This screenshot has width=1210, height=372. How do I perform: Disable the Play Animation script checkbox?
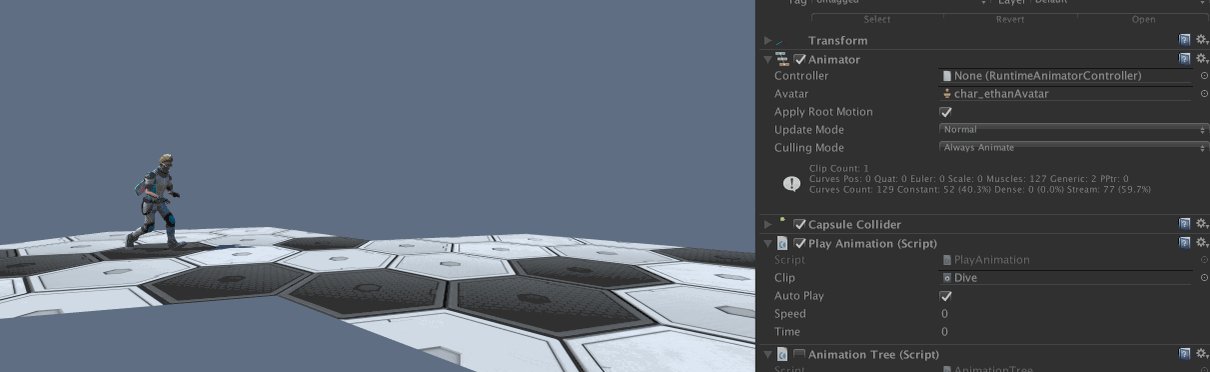click(x=800, y=243)
